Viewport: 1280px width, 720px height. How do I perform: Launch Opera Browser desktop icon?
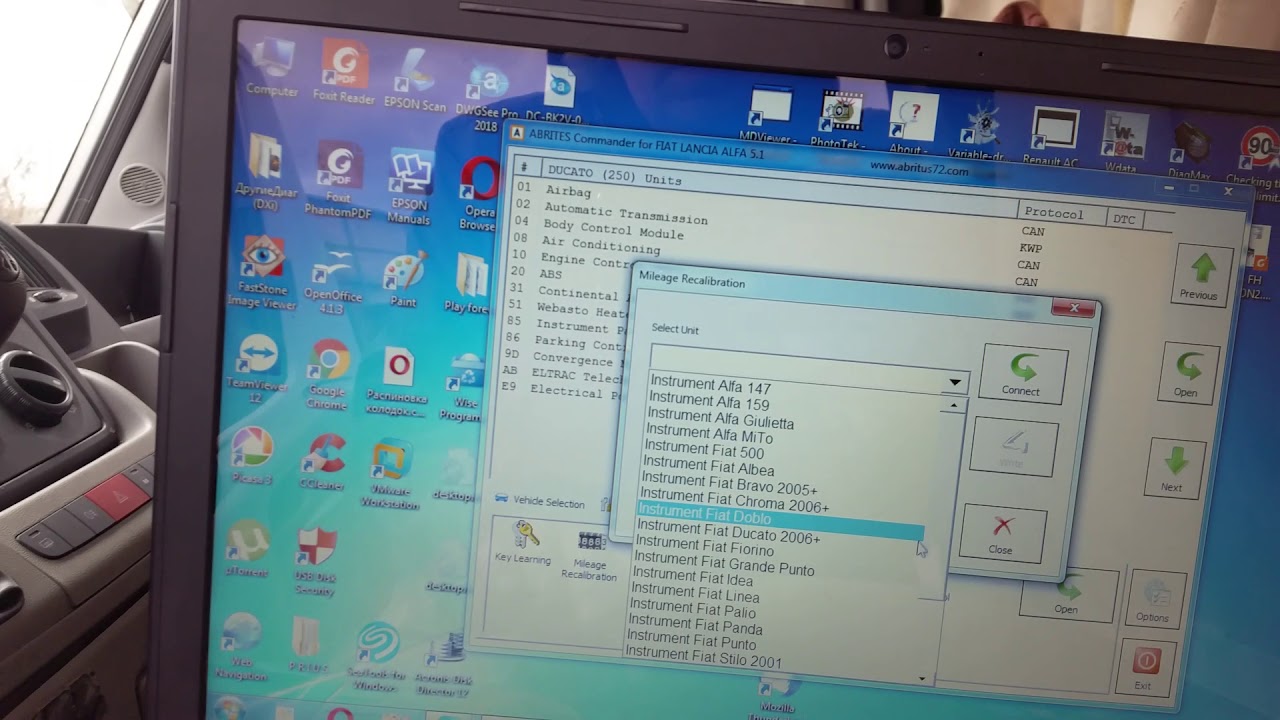tap(479, 194)
